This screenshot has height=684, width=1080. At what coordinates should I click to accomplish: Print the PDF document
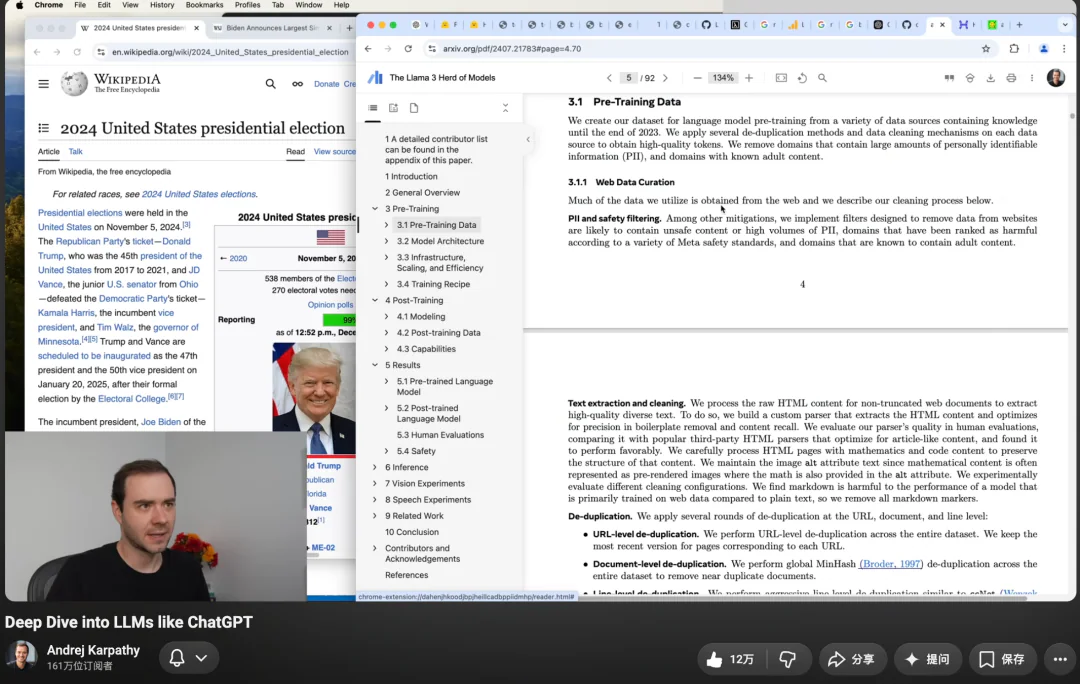pos(1011,78)
